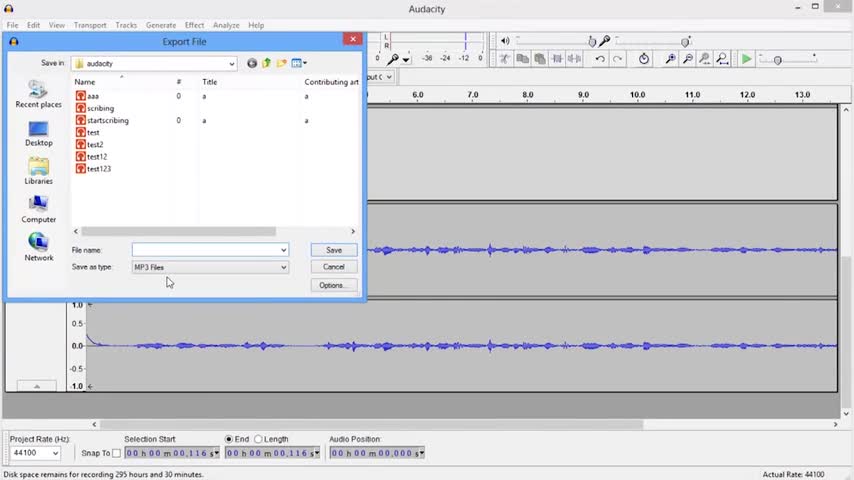Open the Generate menu

click(x=161, y=25)
